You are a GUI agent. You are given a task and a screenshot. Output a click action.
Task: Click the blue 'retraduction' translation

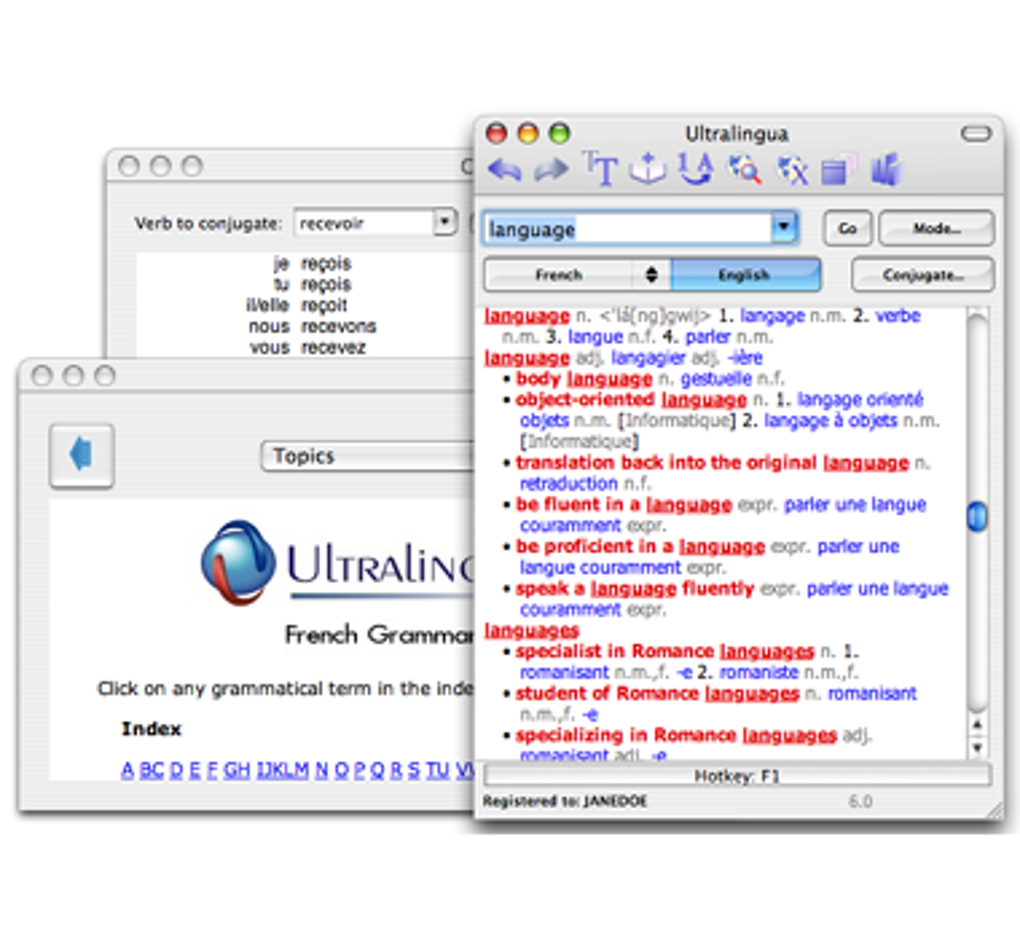(x=569, y=483)
